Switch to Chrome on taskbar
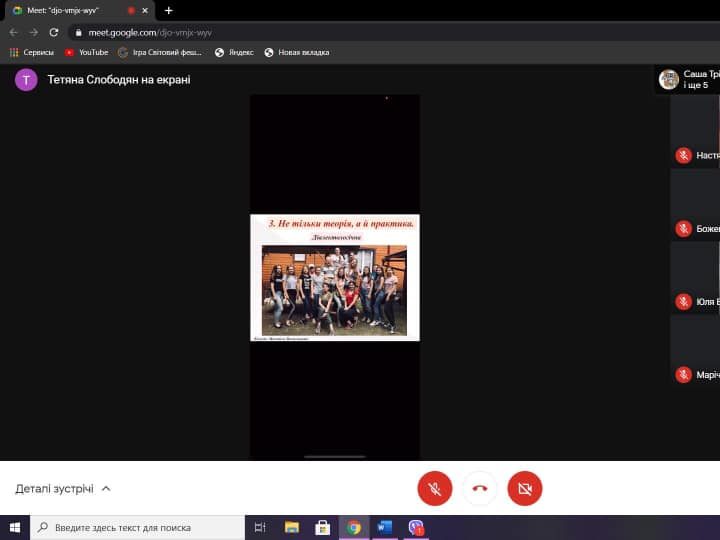This screenshot has height=540, width=720. tap(354, 528)
